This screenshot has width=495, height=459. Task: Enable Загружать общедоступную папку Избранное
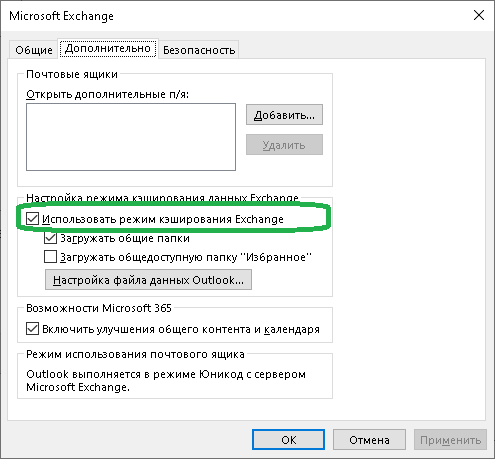(x=50, y=257)
